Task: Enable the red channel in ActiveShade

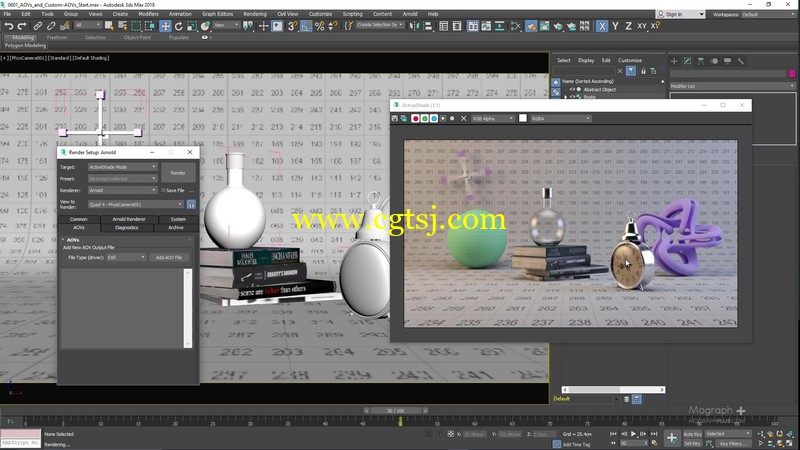Action: (415, 118)
